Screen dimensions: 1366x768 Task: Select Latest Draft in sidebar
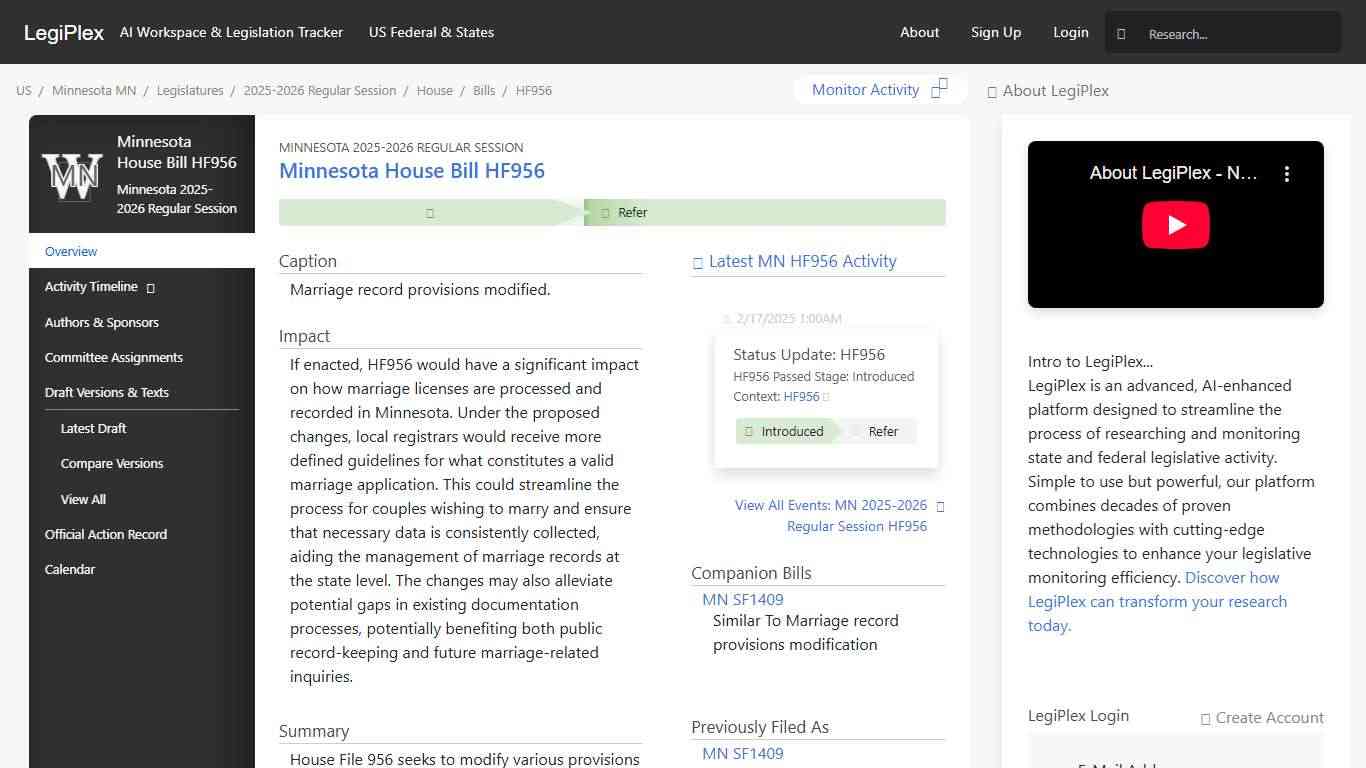[x=94, y=428]
